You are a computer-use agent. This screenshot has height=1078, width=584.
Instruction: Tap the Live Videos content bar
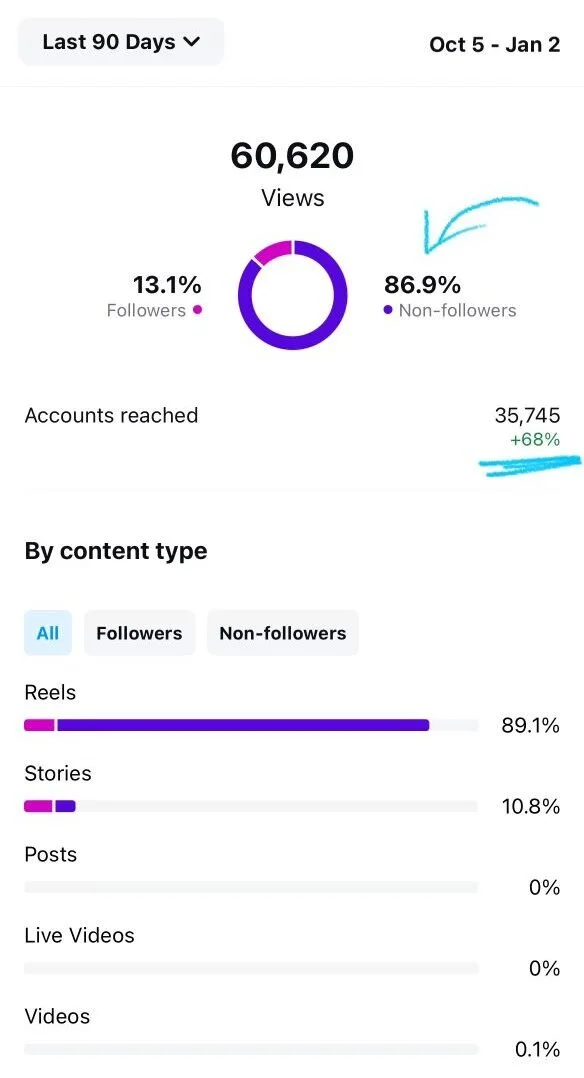tap(251, 968)
